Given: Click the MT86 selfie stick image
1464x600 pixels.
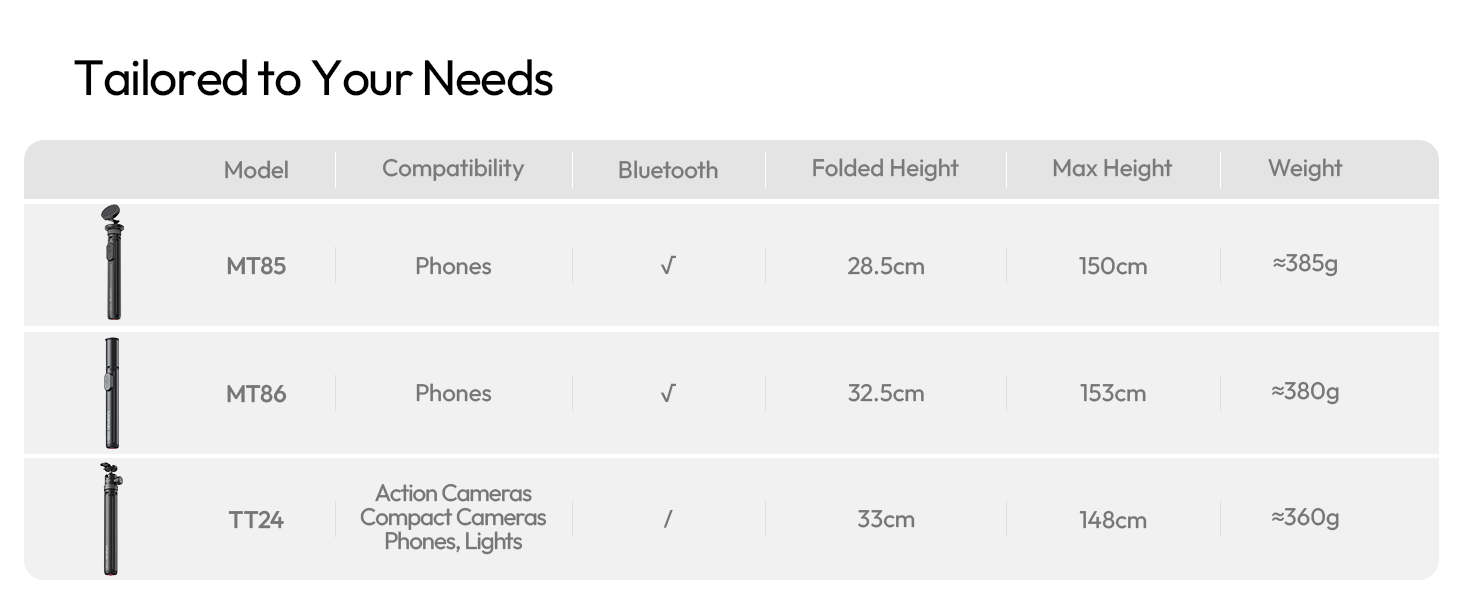Looking at the screenshot, I should pyautogui.click(x=113, y=392).
